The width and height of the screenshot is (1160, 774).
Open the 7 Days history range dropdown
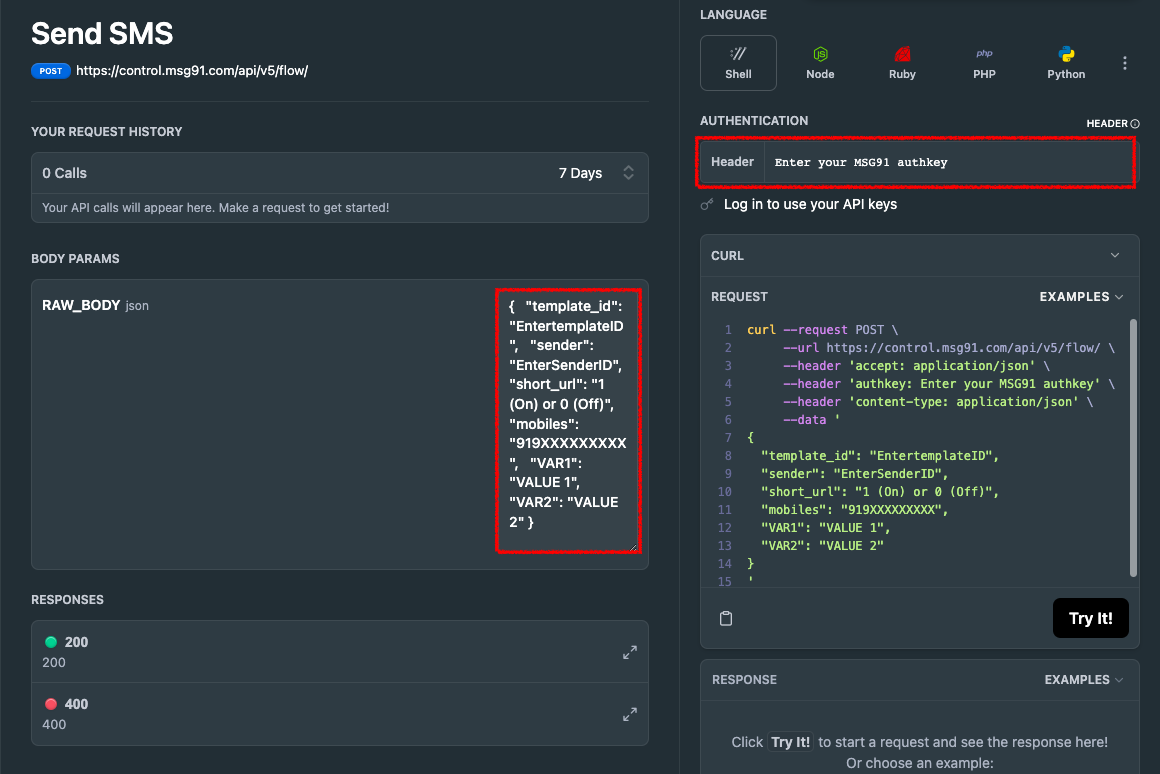click(x=596, y=173)
